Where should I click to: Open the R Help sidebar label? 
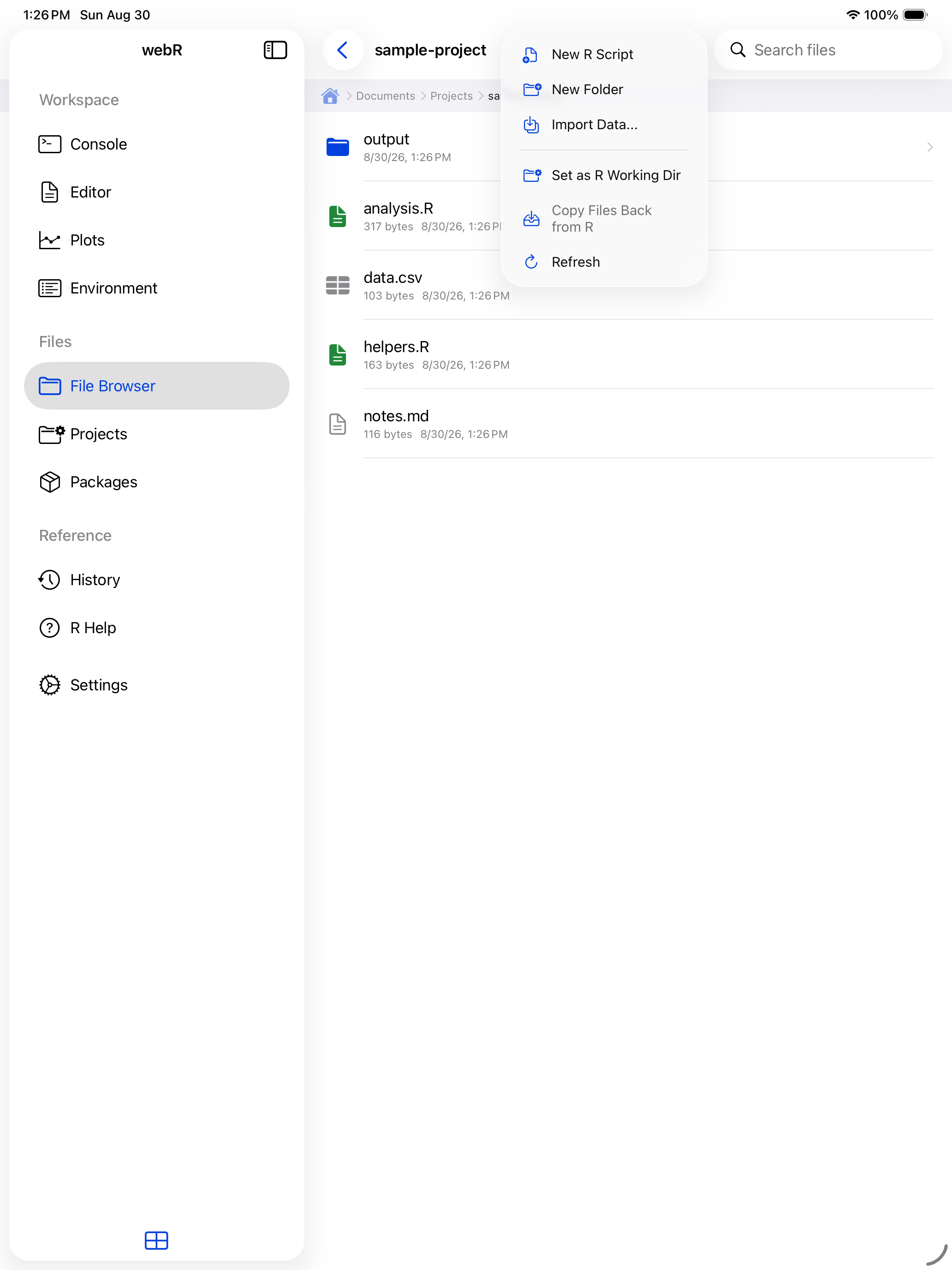[93, 628]
